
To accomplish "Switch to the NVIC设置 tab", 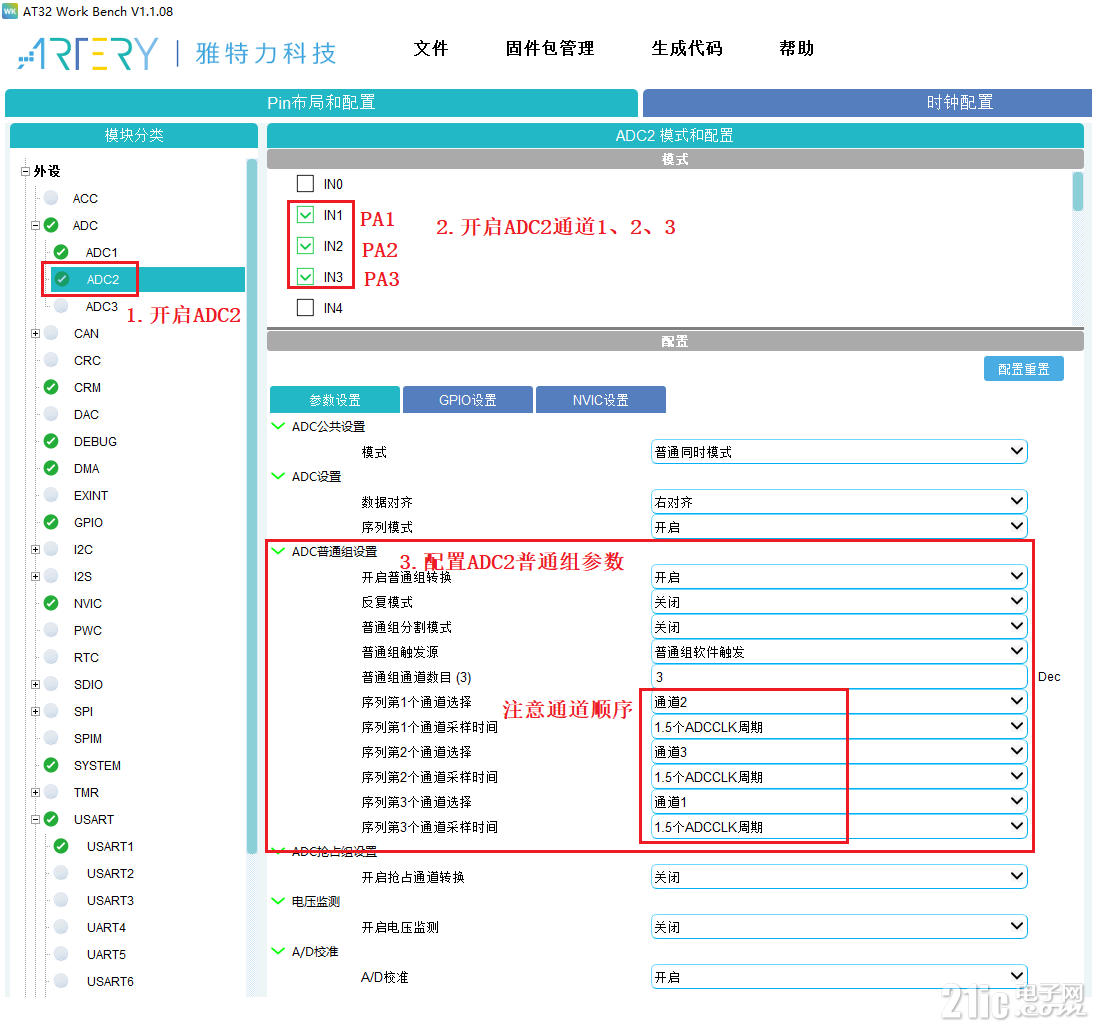I will point(601,400).
